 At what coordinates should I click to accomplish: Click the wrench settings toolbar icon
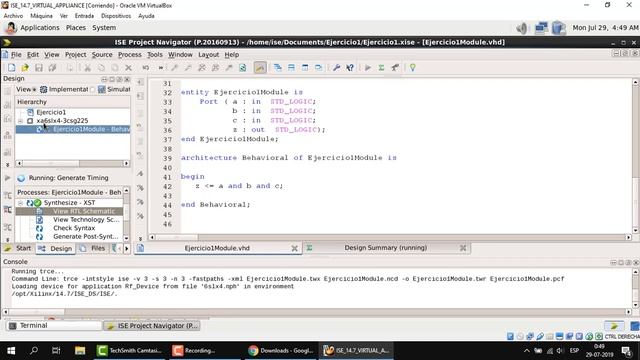click(x=336, y=68)
